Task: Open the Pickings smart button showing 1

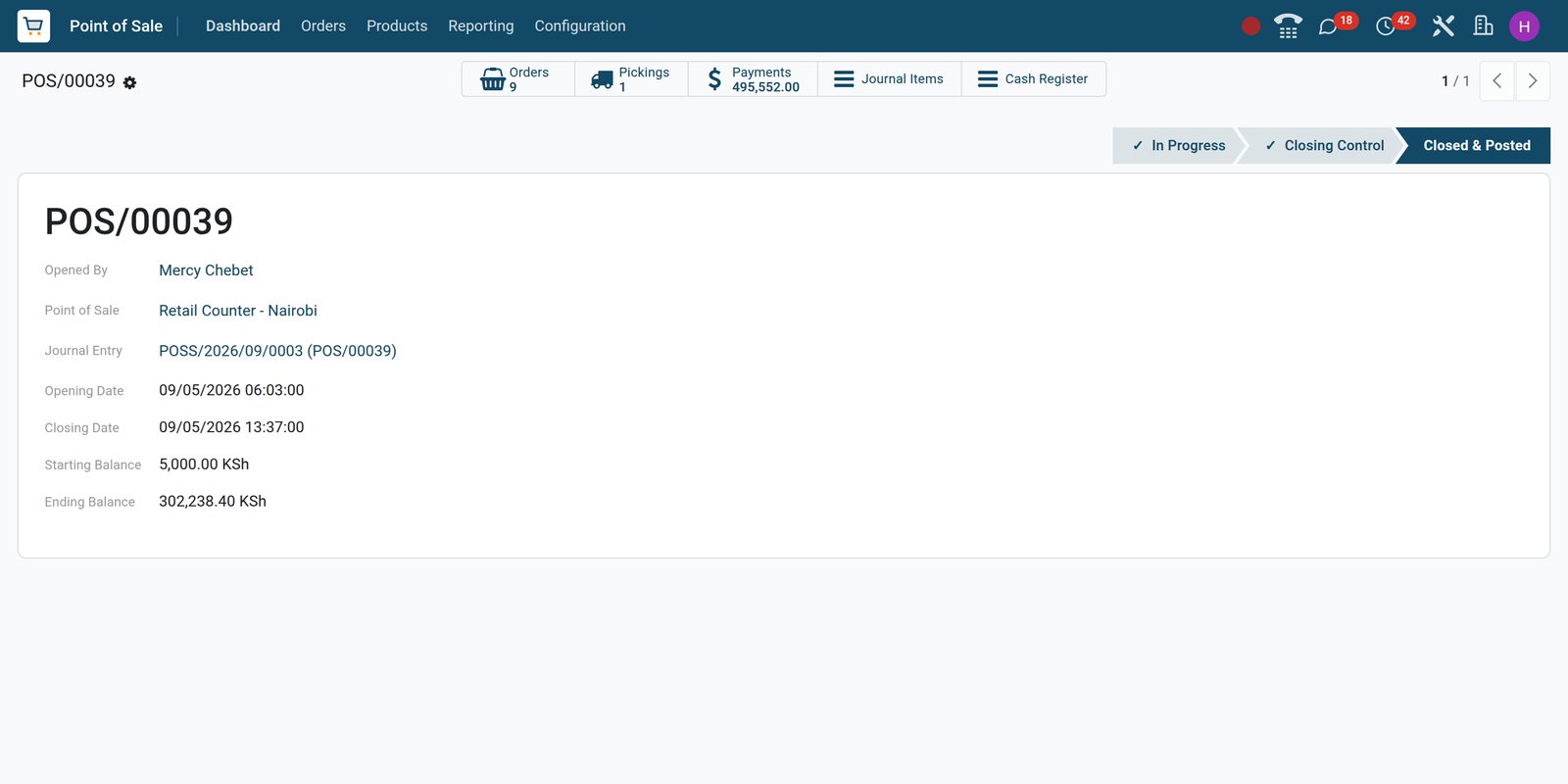Action: [x=632, y=79]
